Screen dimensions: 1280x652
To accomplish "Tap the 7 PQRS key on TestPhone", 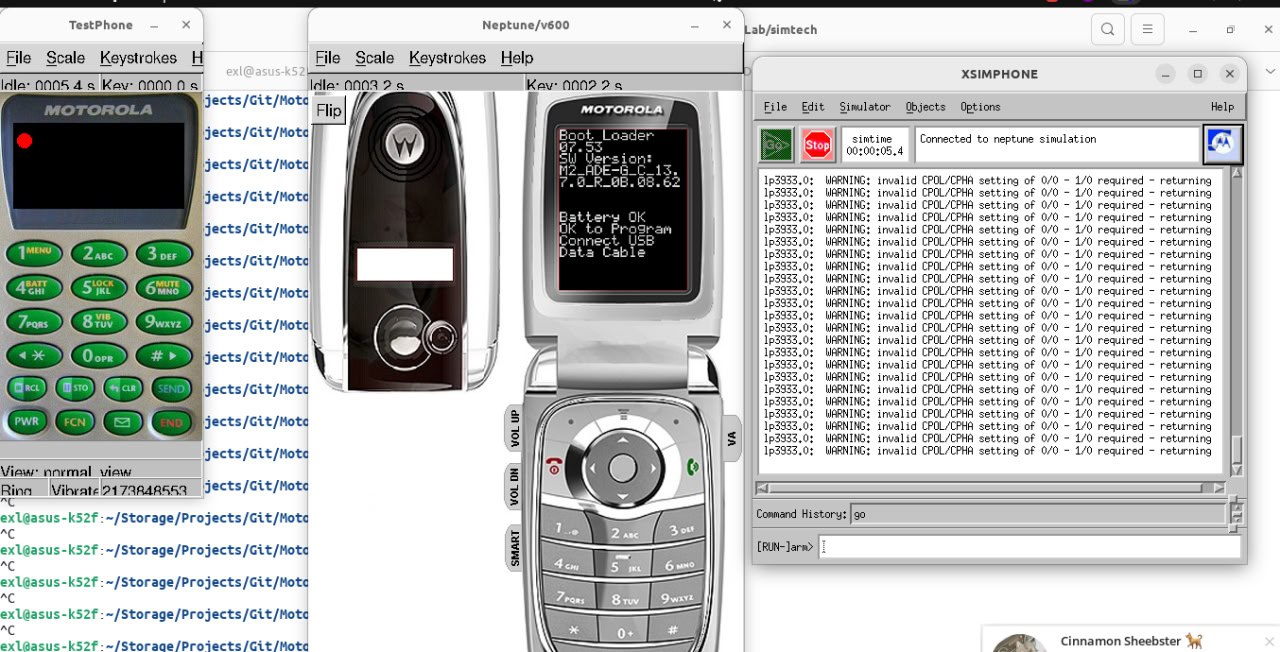I will pos(34,322).
